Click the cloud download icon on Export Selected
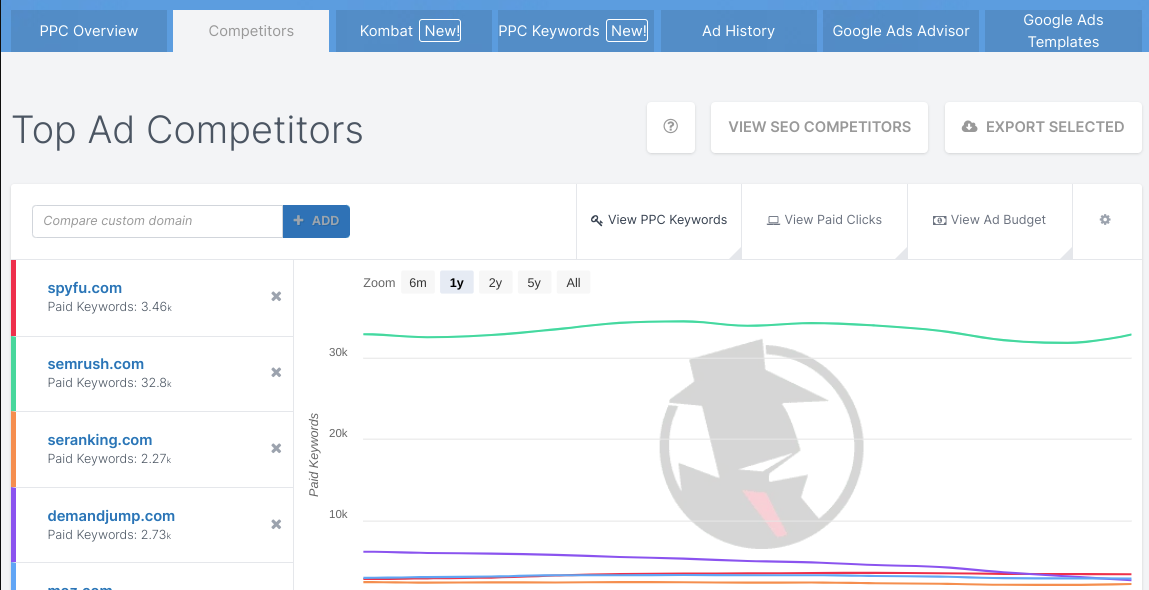 coord(969,127)
